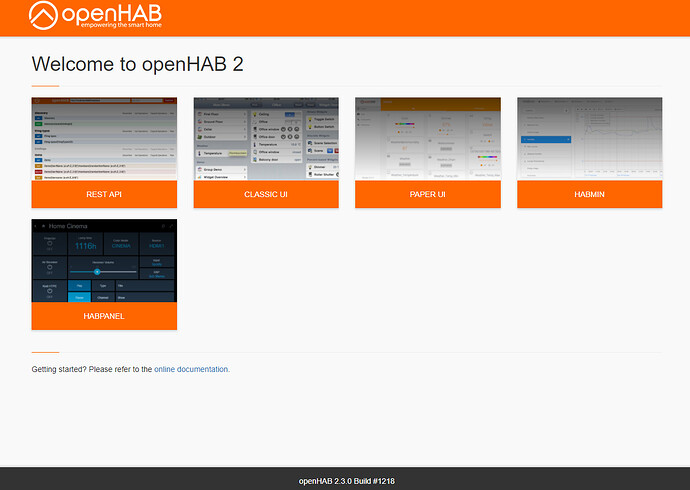Open the HABMIN tile button
The image size is (690, 490).
(590, 194)
